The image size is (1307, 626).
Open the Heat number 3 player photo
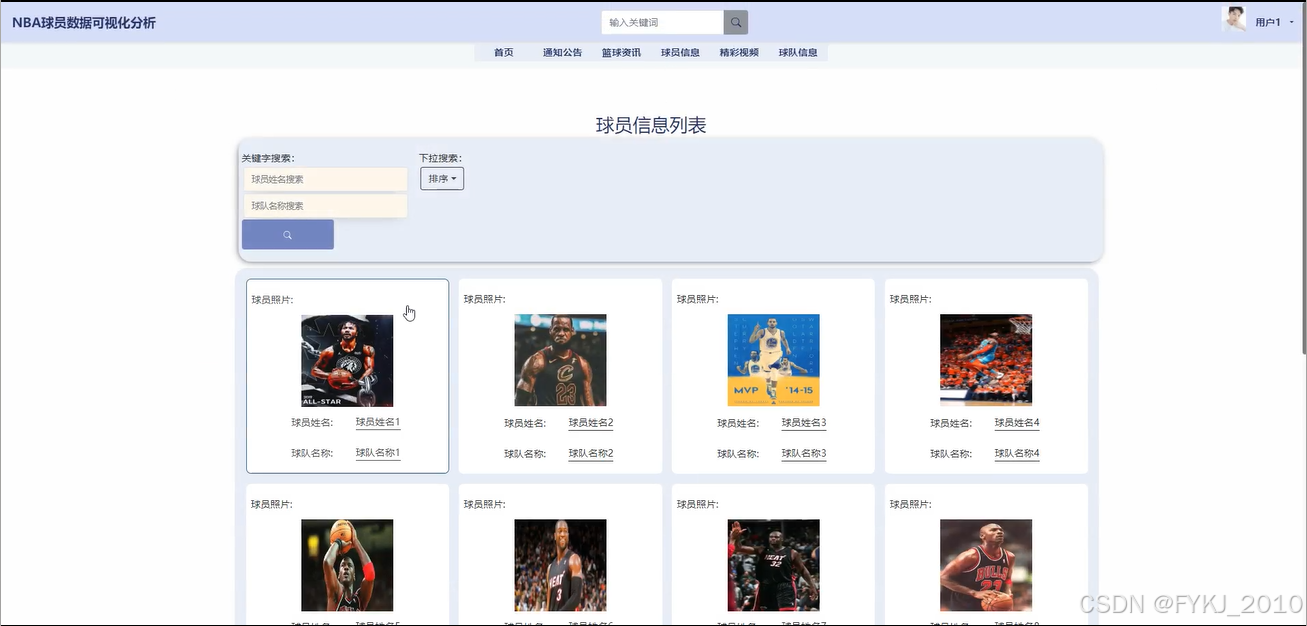click(560, 565)
